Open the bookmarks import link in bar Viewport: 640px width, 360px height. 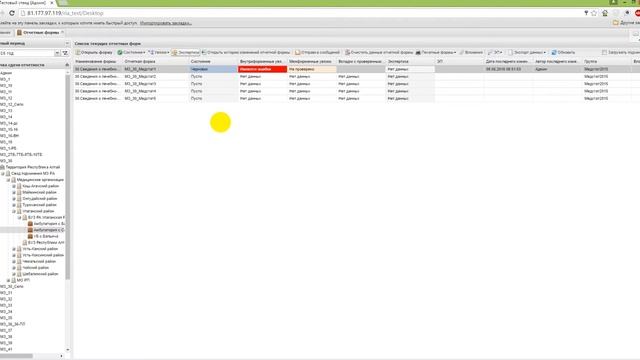(166, 23)
